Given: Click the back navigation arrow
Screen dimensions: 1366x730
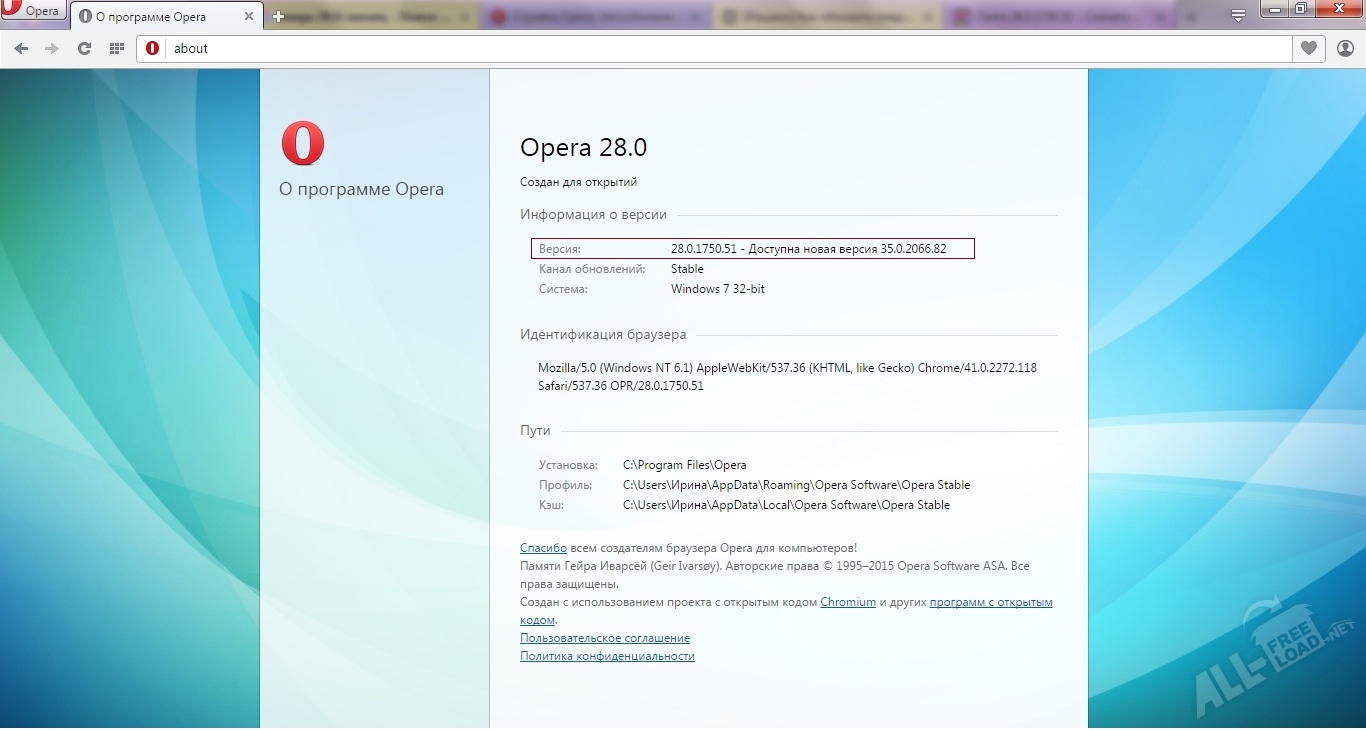Looking at the screenshot, I should click(x=21, y=48).
